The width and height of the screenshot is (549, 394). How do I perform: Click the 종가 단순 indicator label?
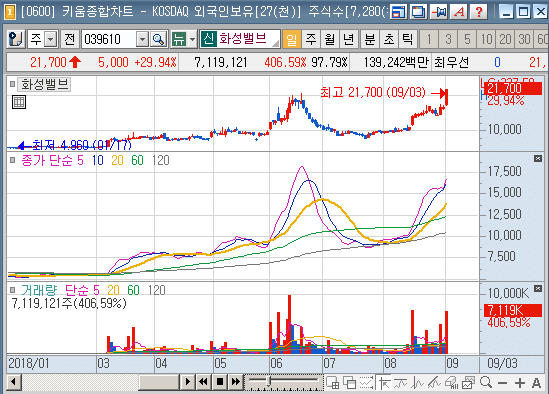click(x=47, y=160)
